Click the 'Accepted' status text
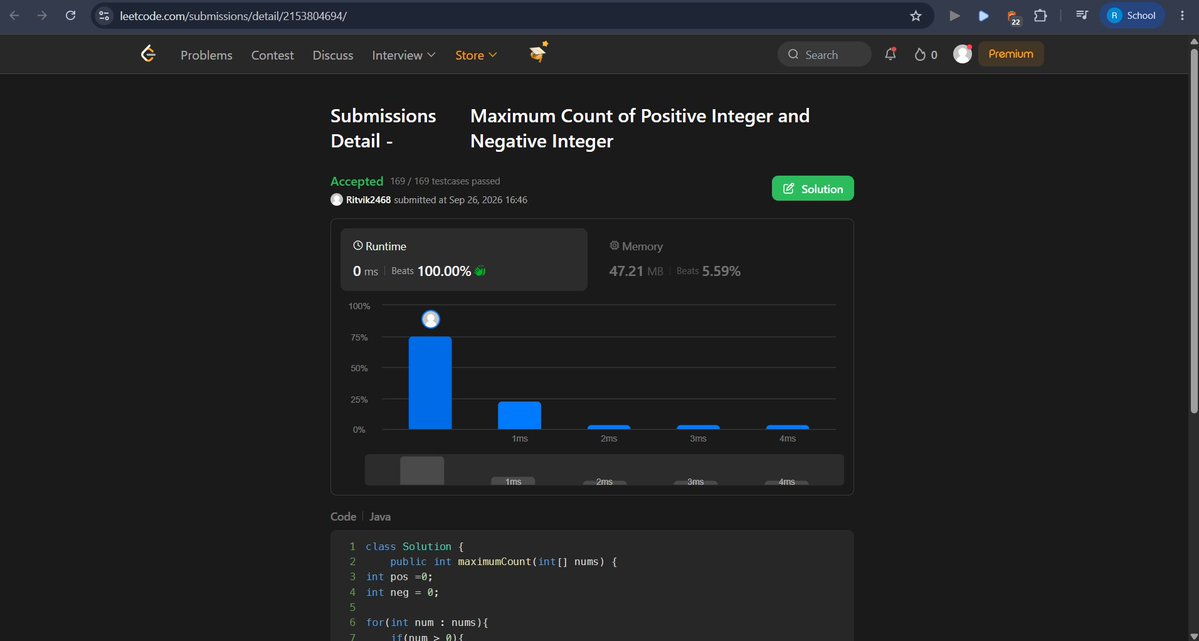 (356, 181)
